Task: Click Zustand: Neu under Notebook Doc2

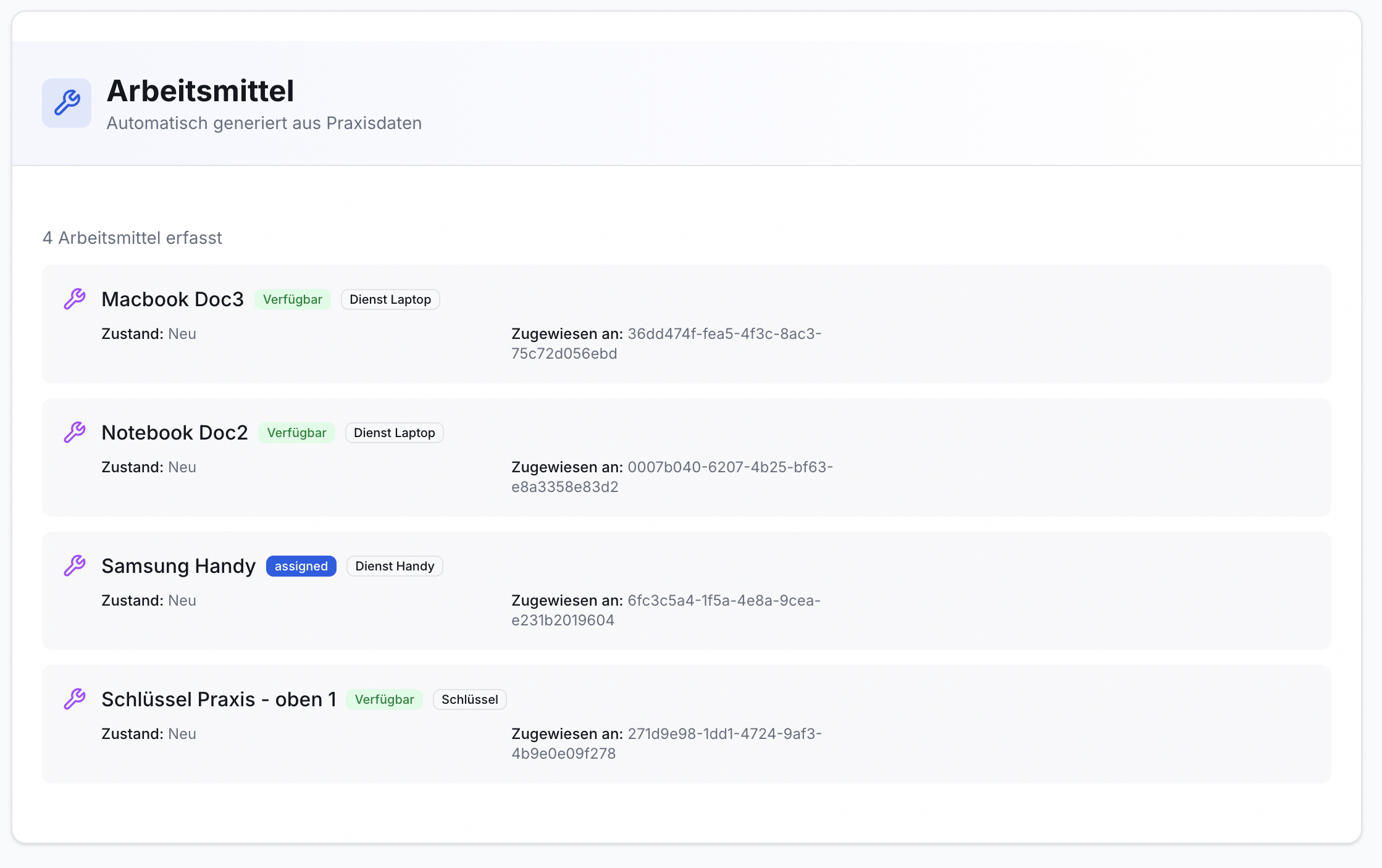Action: tap(149, 467)
